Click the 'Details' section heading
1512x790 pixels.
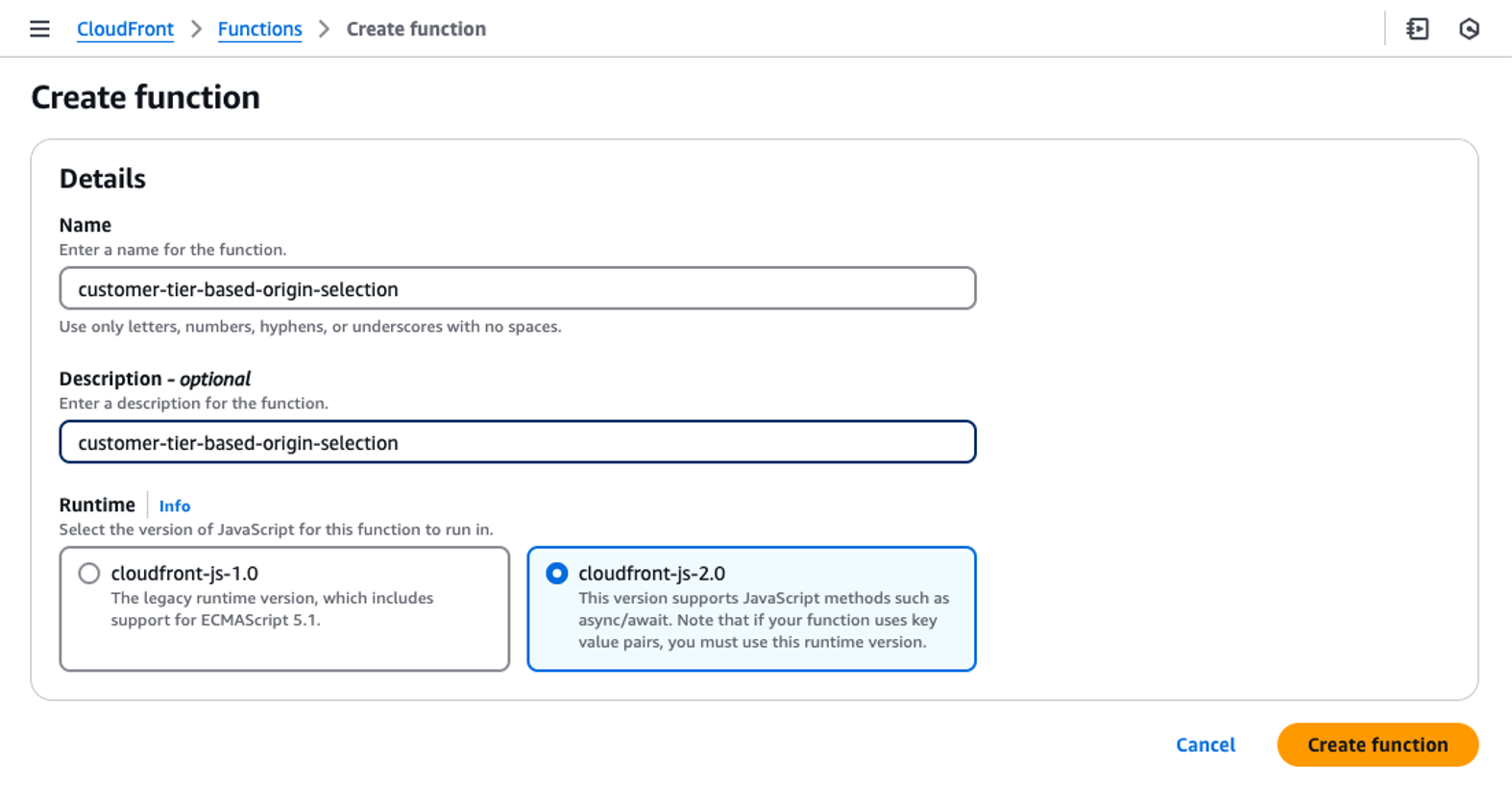(103, 179)
